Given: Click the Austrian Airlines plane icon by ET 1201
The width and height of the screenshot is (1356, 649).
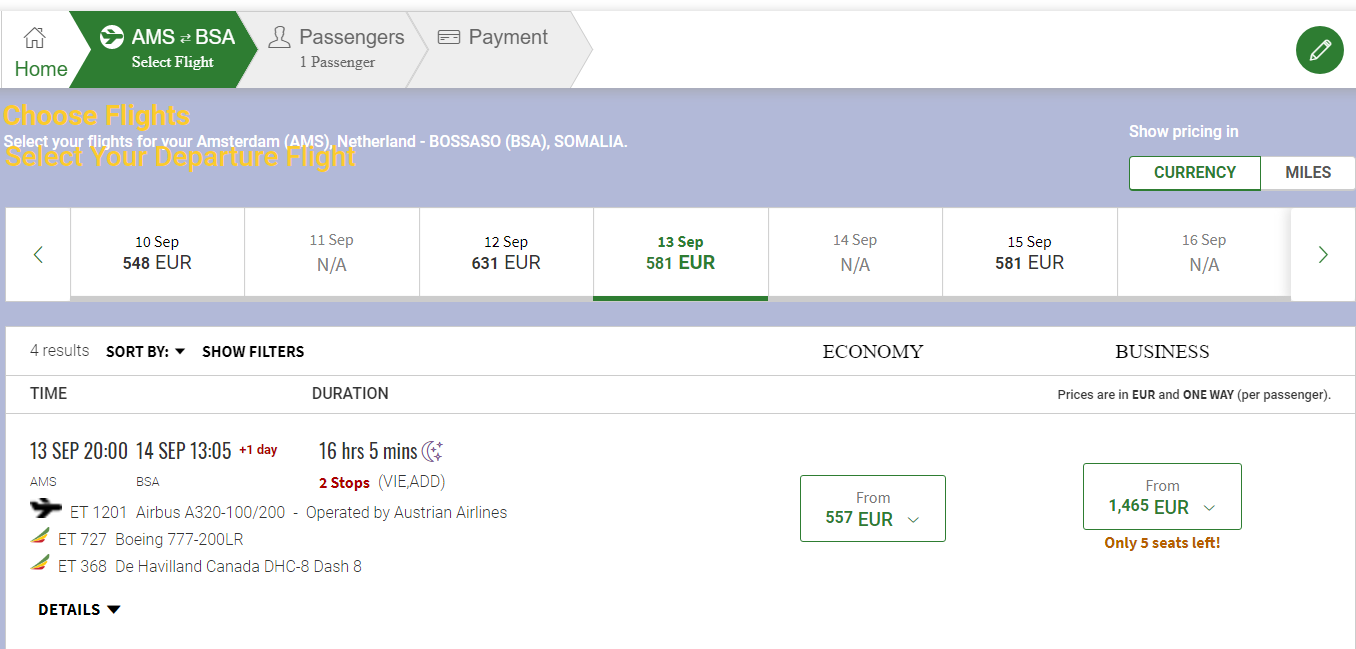Looking at the screenshot, I should [x=46, y=509].
